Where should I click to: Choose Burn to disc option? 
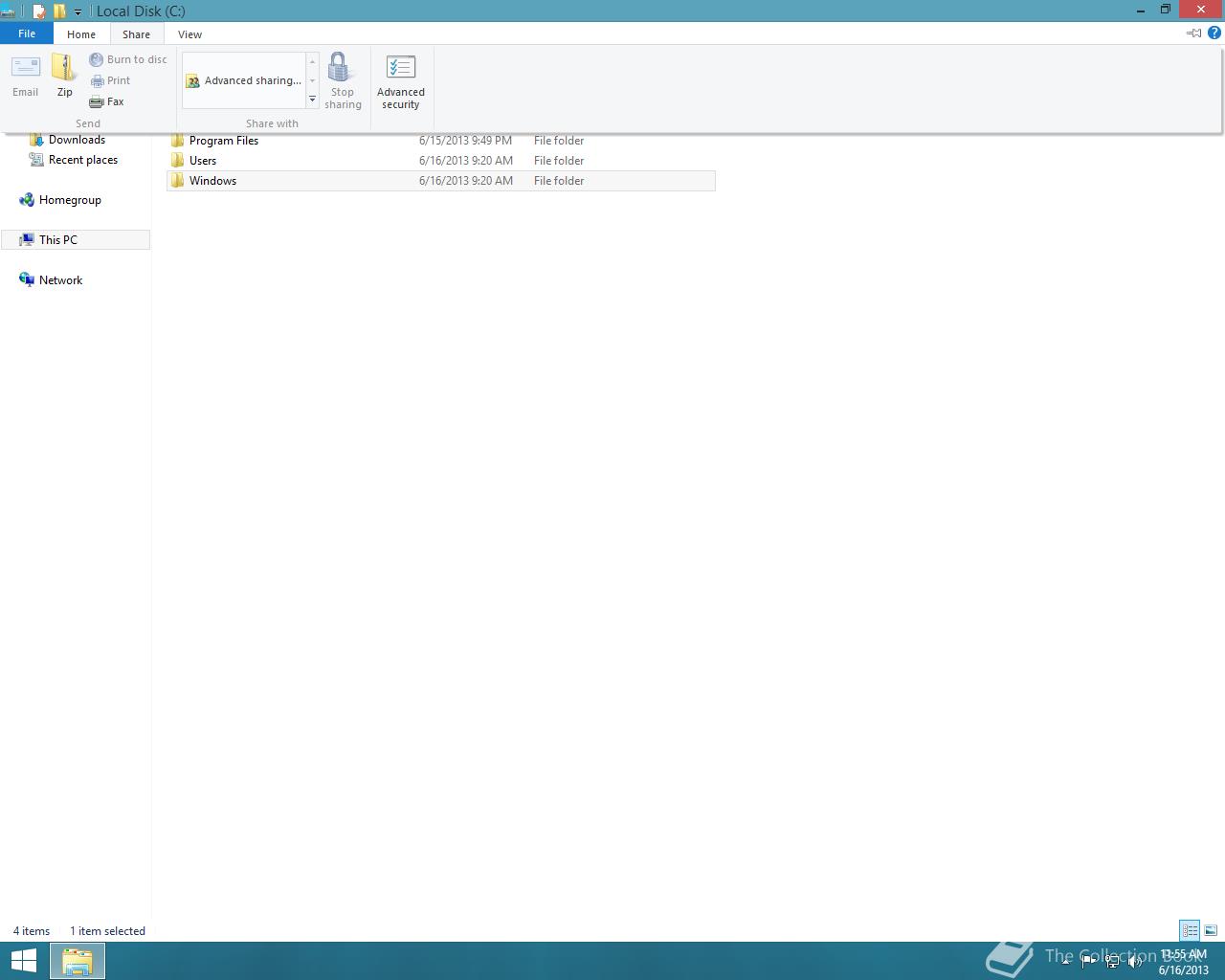point(128,59)
